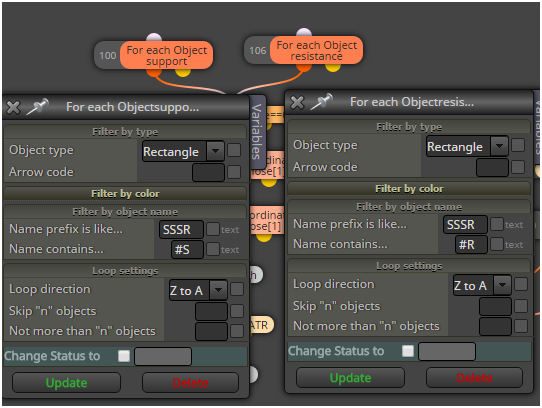Click the green Update button in left panel
The width and height of the screenshot is (542, 408).
point(66,382)
